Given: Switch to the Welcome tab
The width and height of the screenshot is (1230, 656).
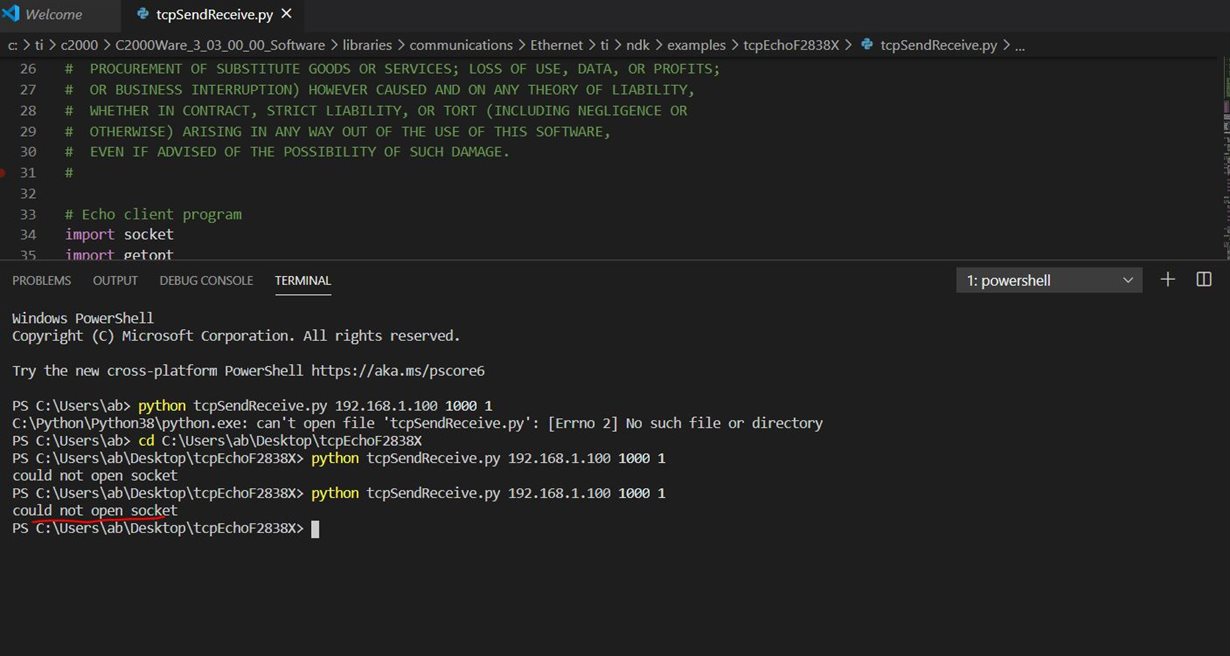Looking at the screenshot, I should pos(53,15).
